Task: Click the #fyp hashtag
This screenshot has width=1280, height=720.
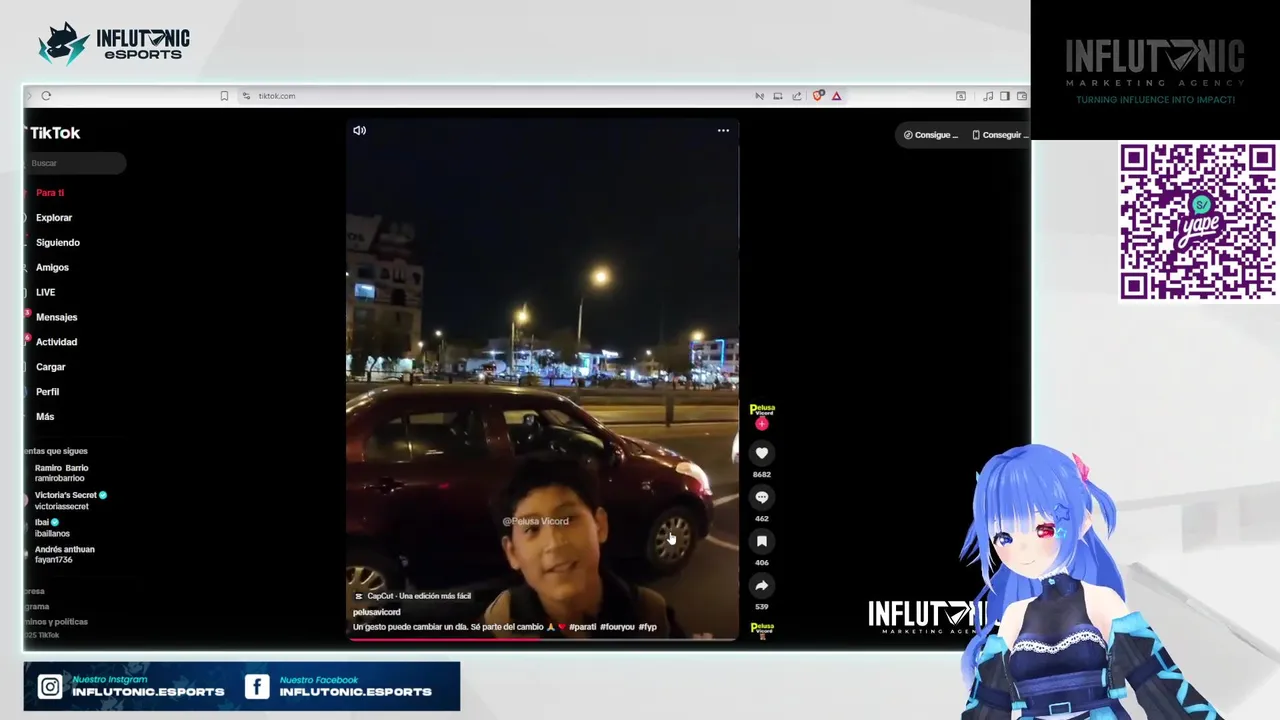Action: [x=647, y=627]
